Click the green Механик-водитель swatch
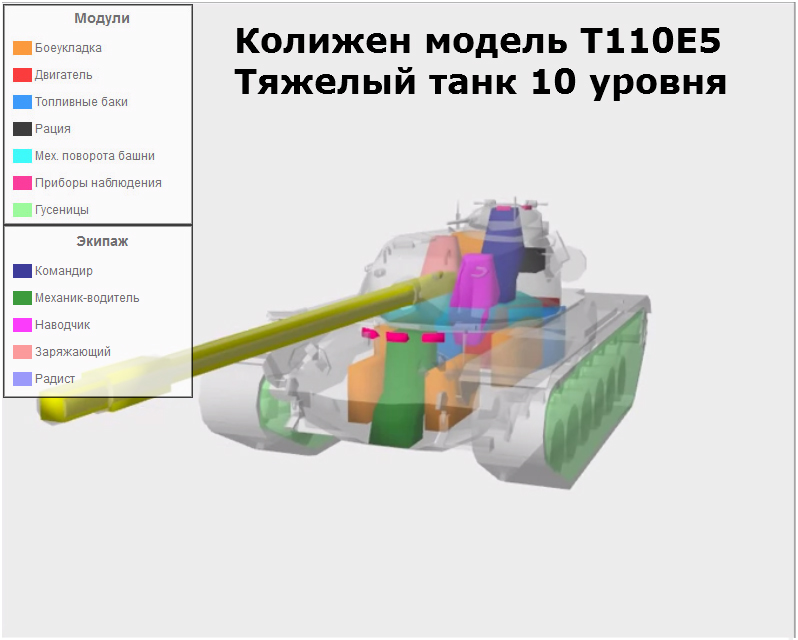798x640 pixels. click(22, 298)
